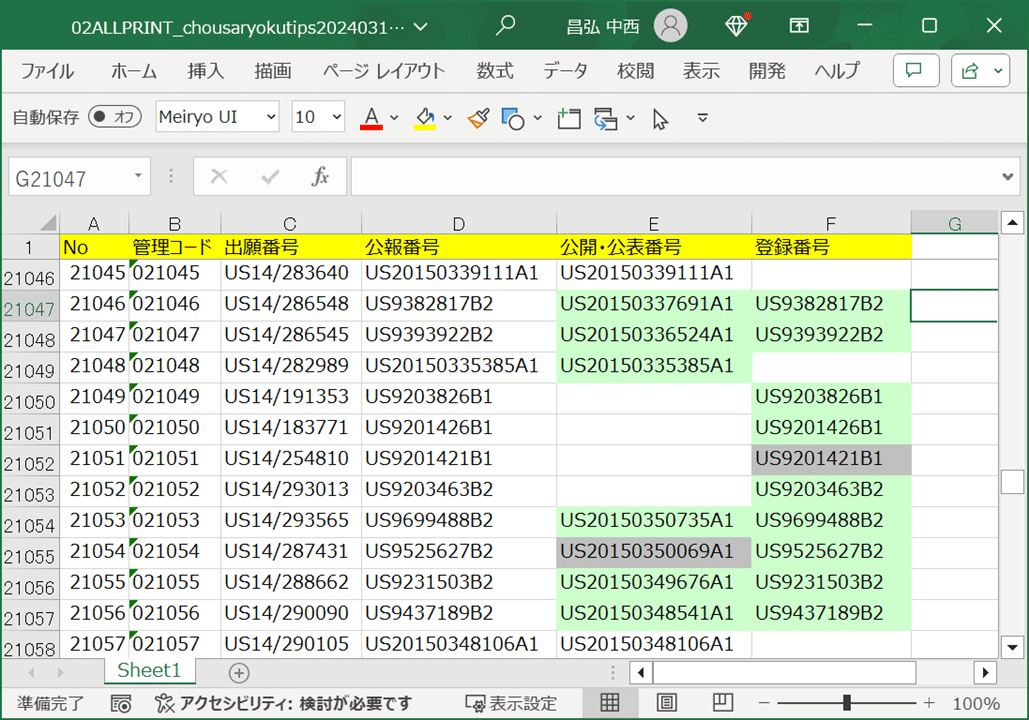Expand the formula bar chevron
1029x720 pixels.
(1007, 177)
